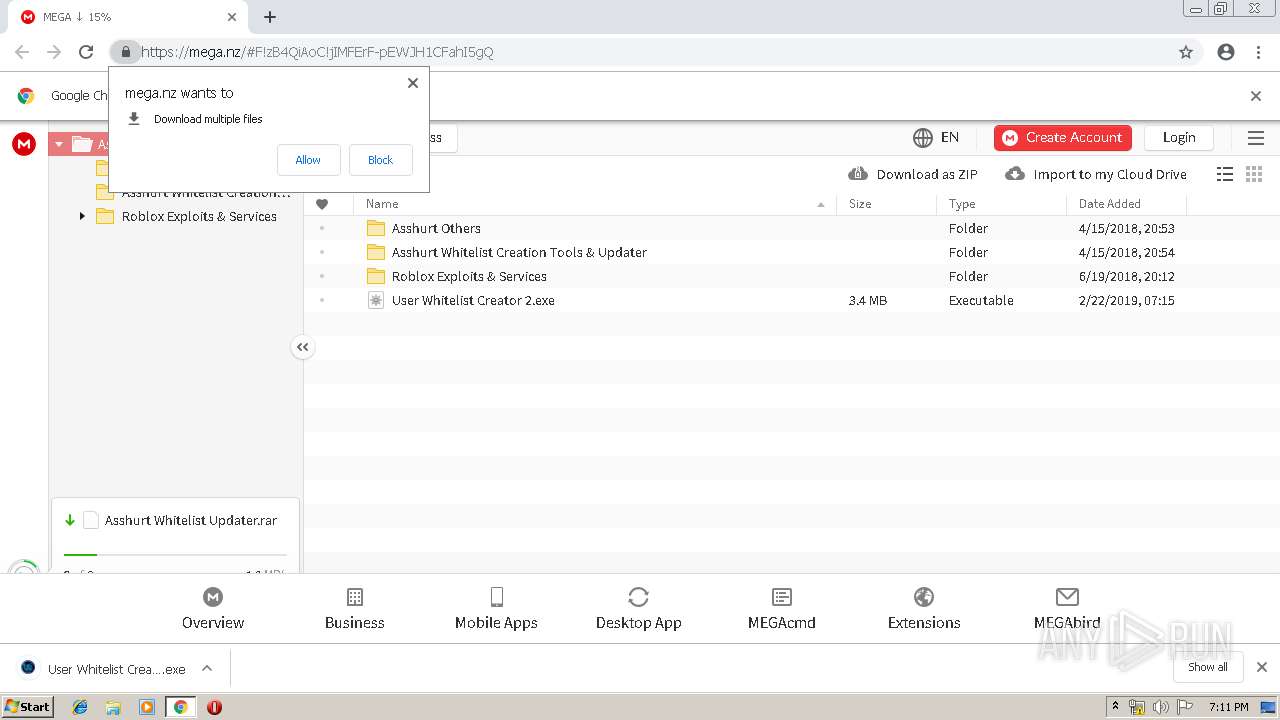Block multiple file downloads for mega.nz
This screenshot has height=720, width=1280.
click(x=381, y=160)
